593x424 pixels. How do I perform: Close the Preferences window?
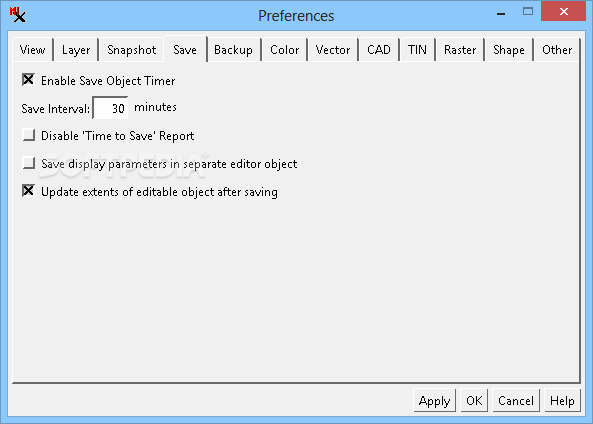pos(564,12)
